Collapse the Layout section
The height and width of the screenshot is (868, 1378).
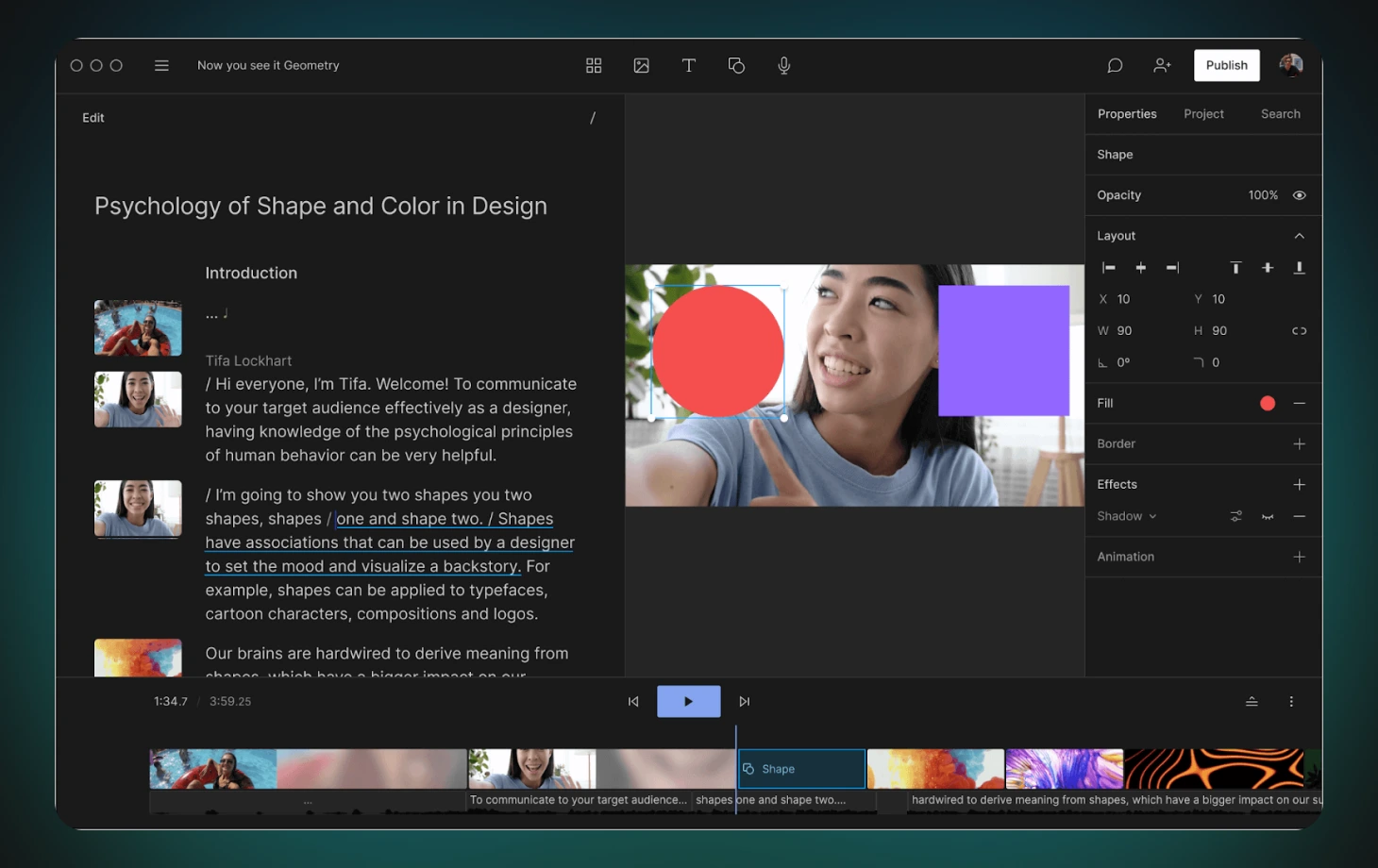(x=1300, y=236)
